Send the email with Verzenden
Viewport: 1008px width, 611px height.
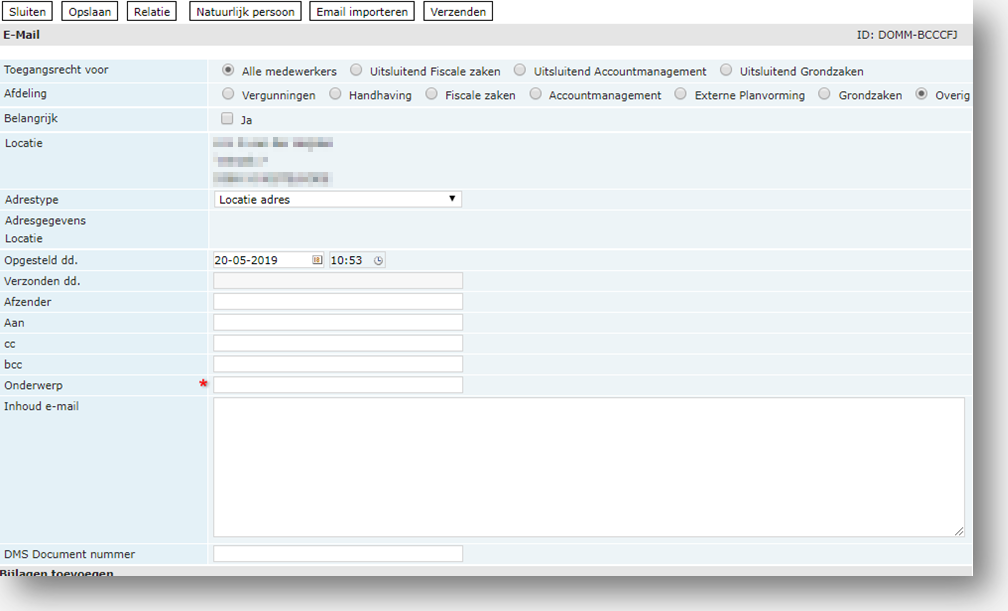[458, 12]
